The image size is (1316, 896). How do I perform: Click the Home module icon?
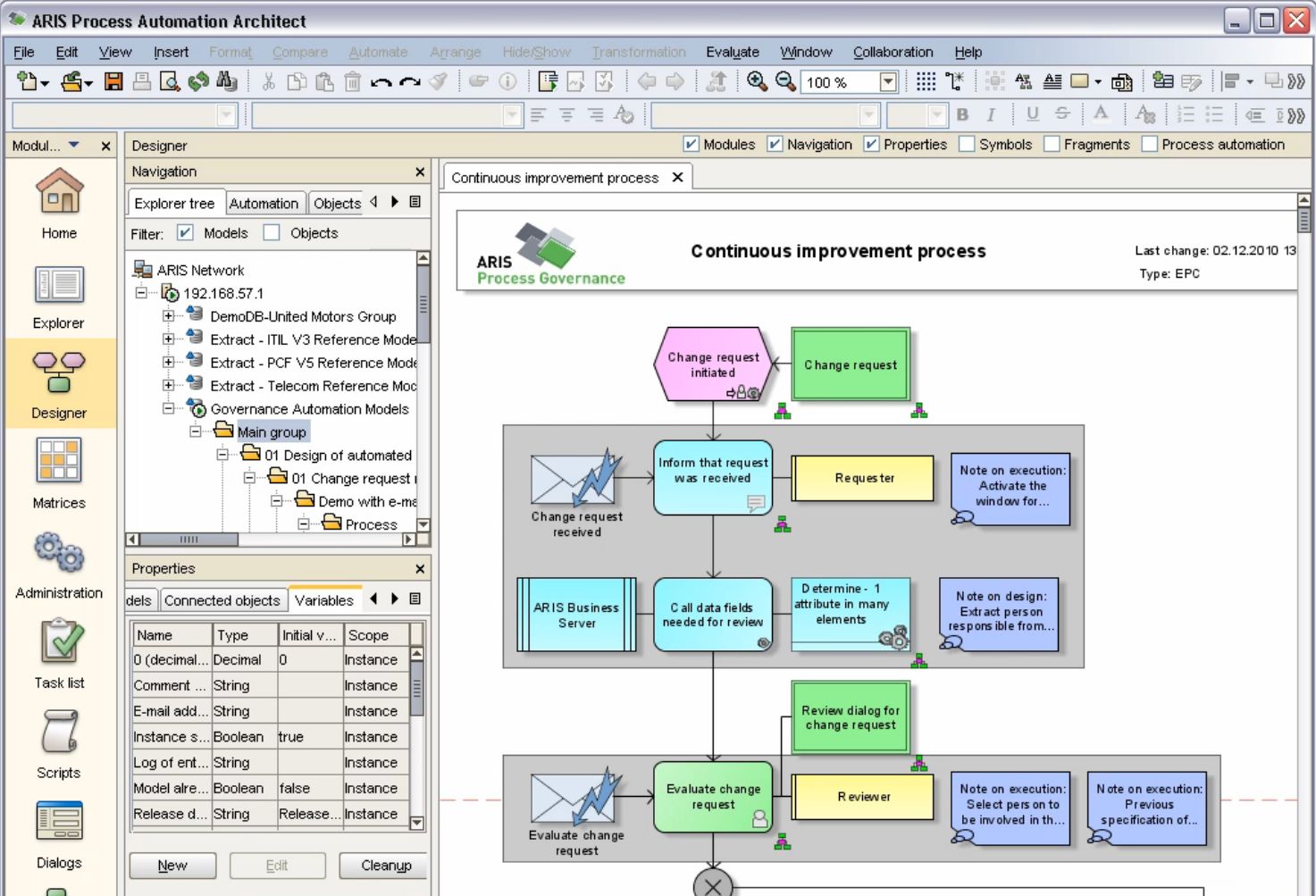pos(59,191)
